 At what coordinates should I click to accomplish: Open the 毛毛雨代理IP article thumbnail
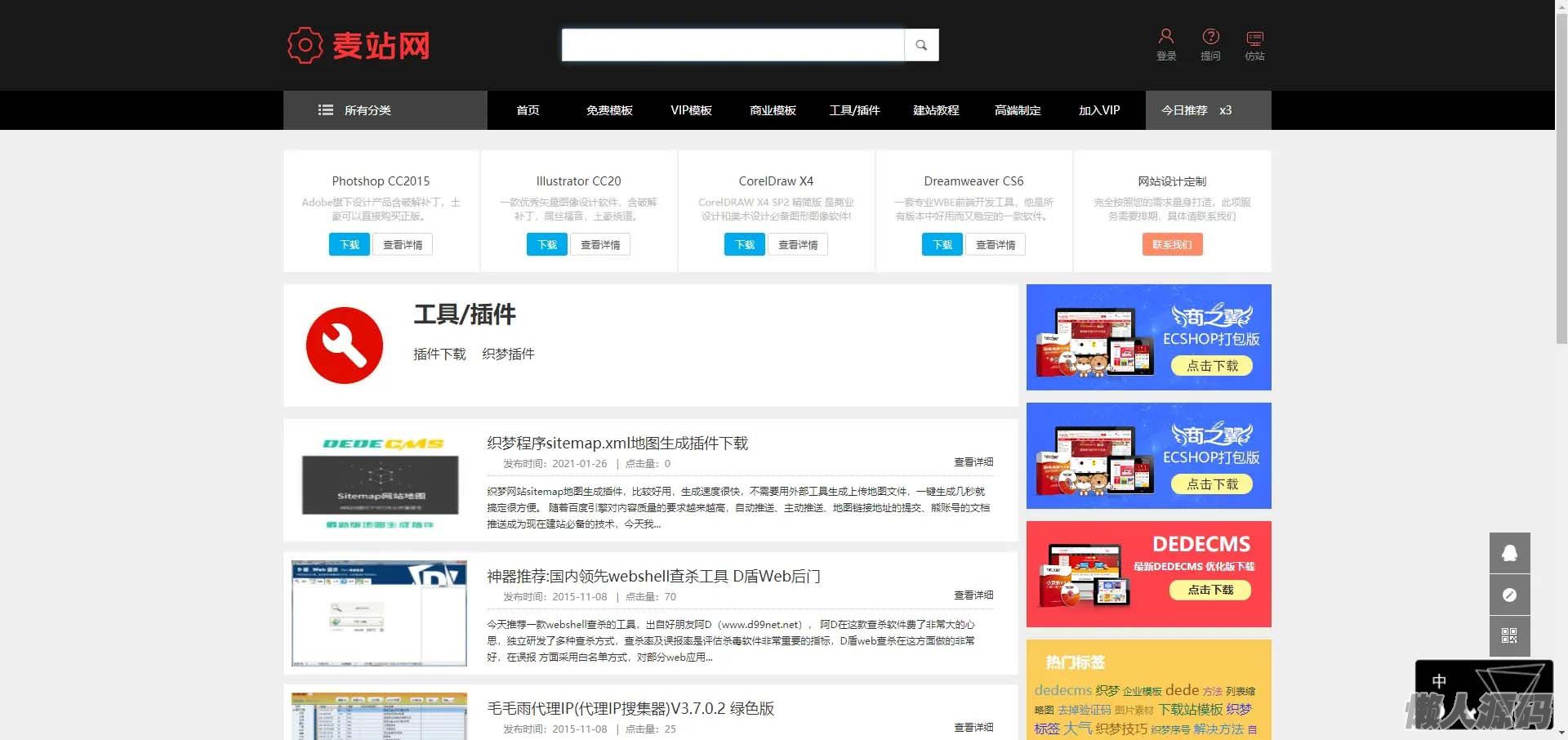pyautogui.click(x=380, y=716)
